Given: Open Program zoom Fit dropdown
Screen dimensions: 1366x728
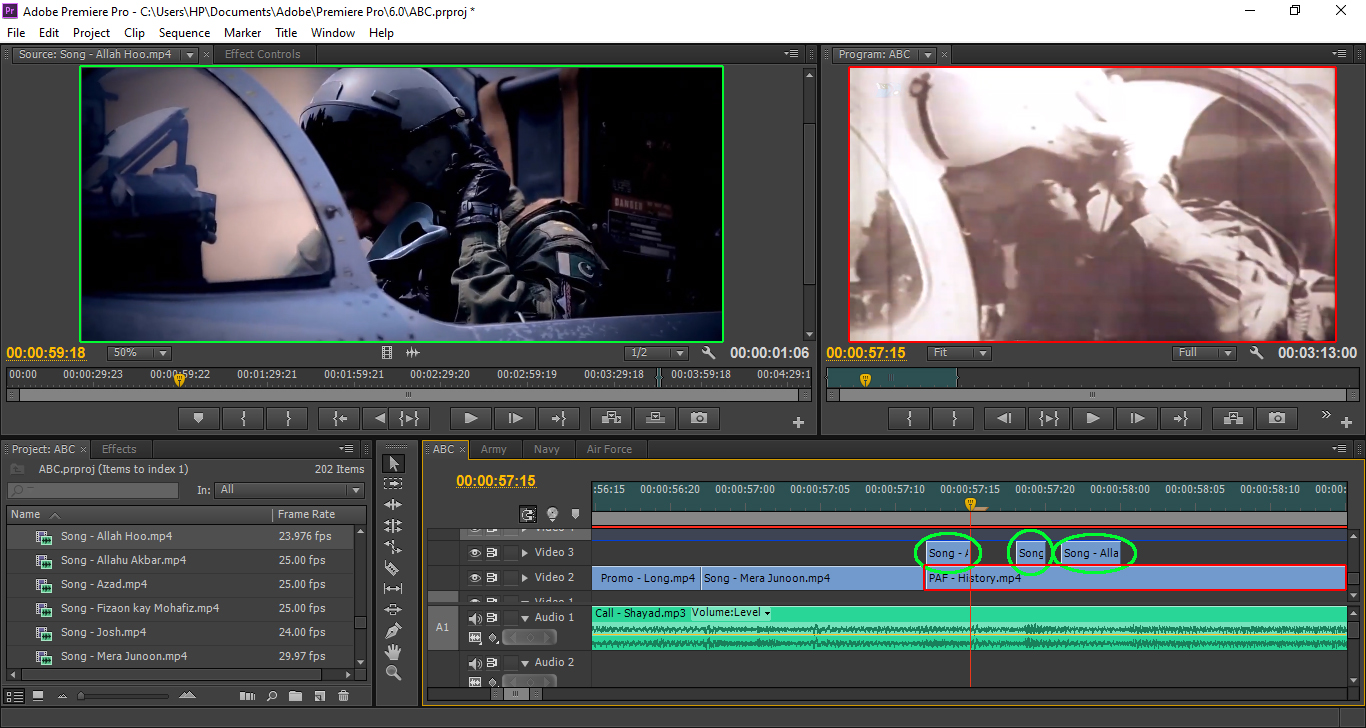Looking at the screenshot, I should click(x=959, y=353).
